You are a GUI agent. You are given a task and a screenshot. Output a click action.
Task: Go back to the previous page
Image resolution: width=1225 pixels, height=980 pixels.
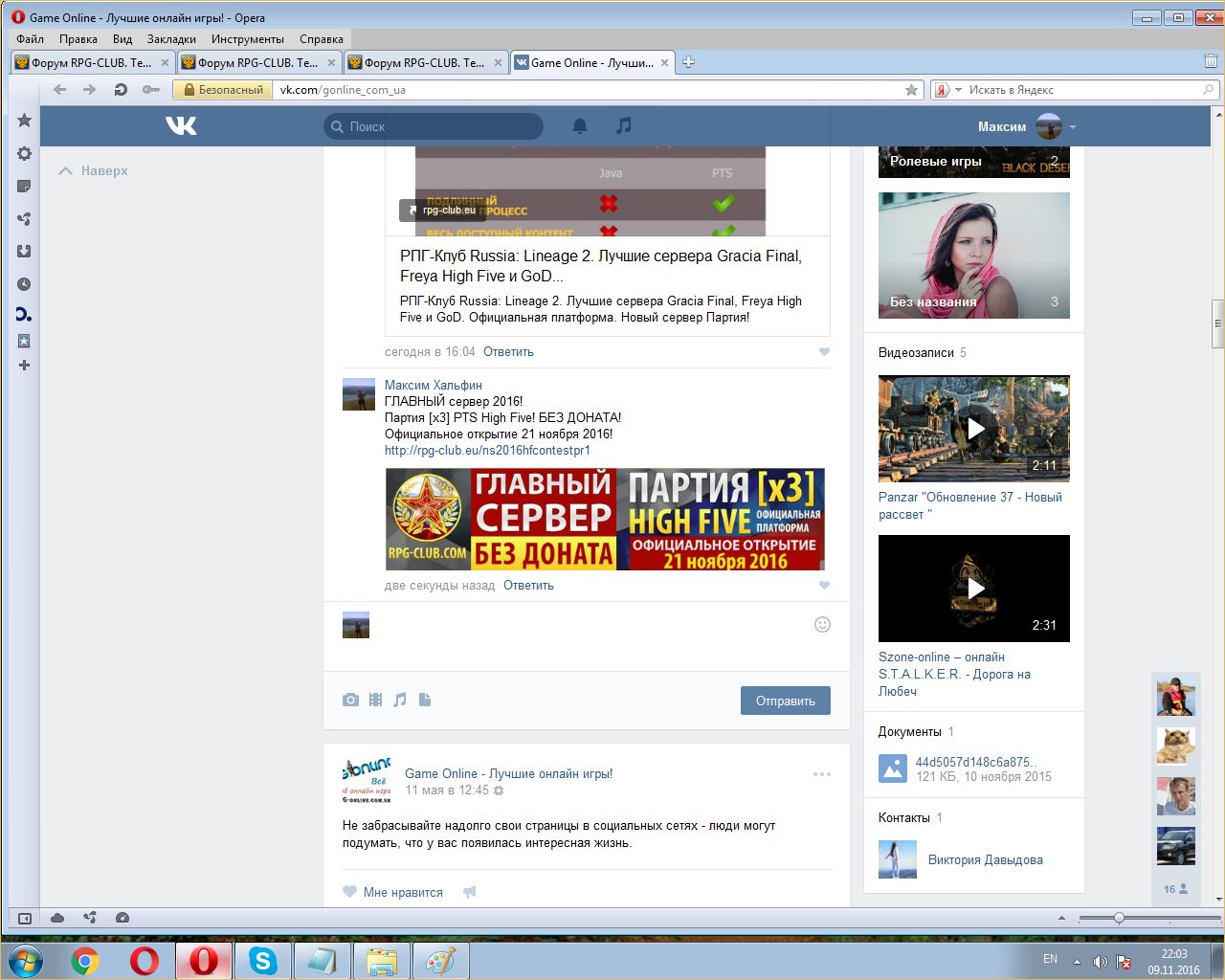pyautogui.click(x=60, y=90)
